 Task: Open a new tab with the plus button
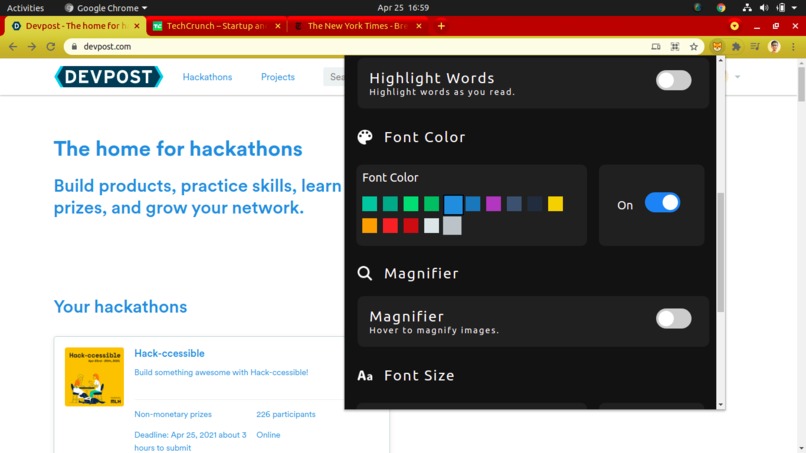[x=441, y=26]
